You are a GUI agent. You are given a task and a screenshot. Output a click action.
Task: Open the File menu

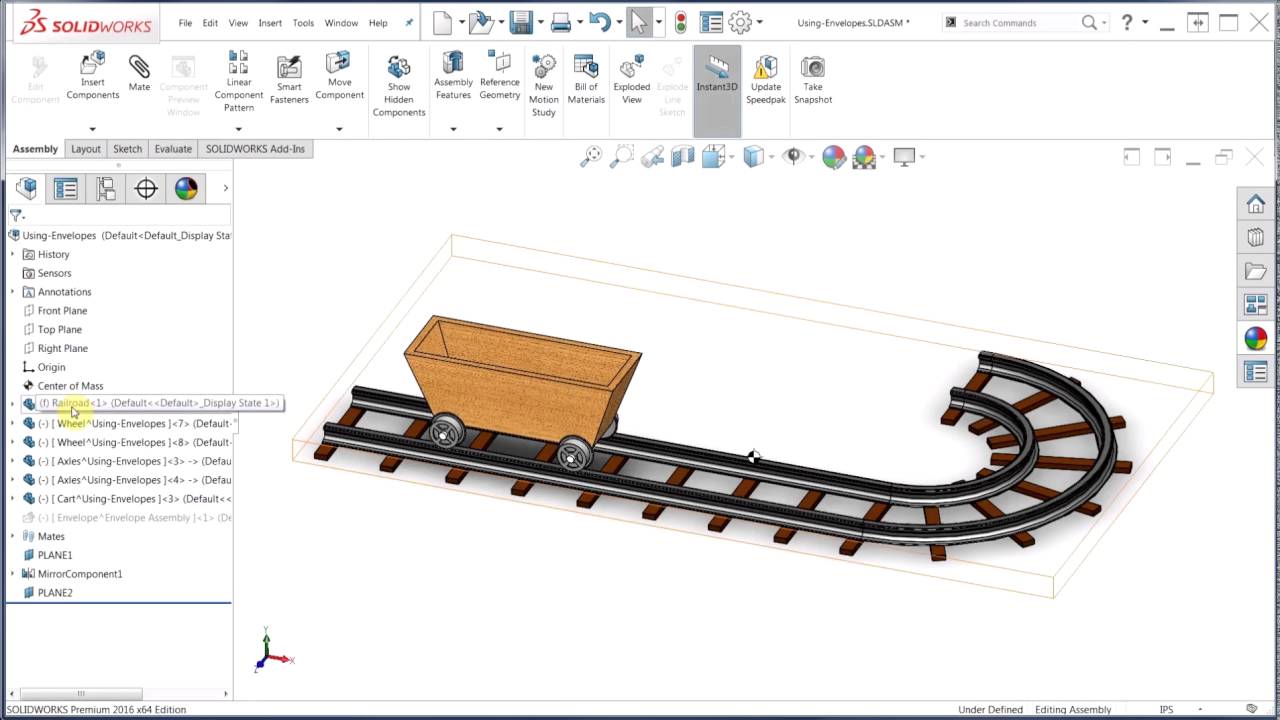click(185, 23)
